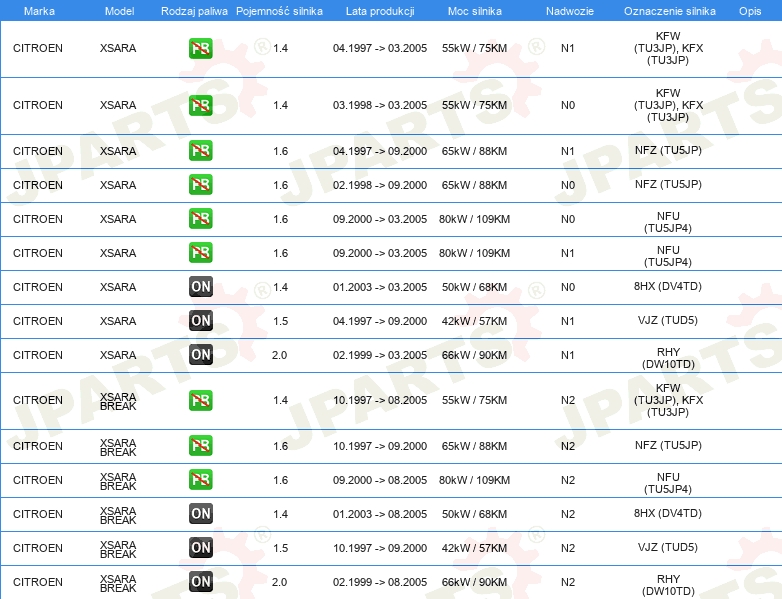782x599 pixels.
Task: Select the date range 03.1998 -> 03.2005
Action: coord(380,105)
